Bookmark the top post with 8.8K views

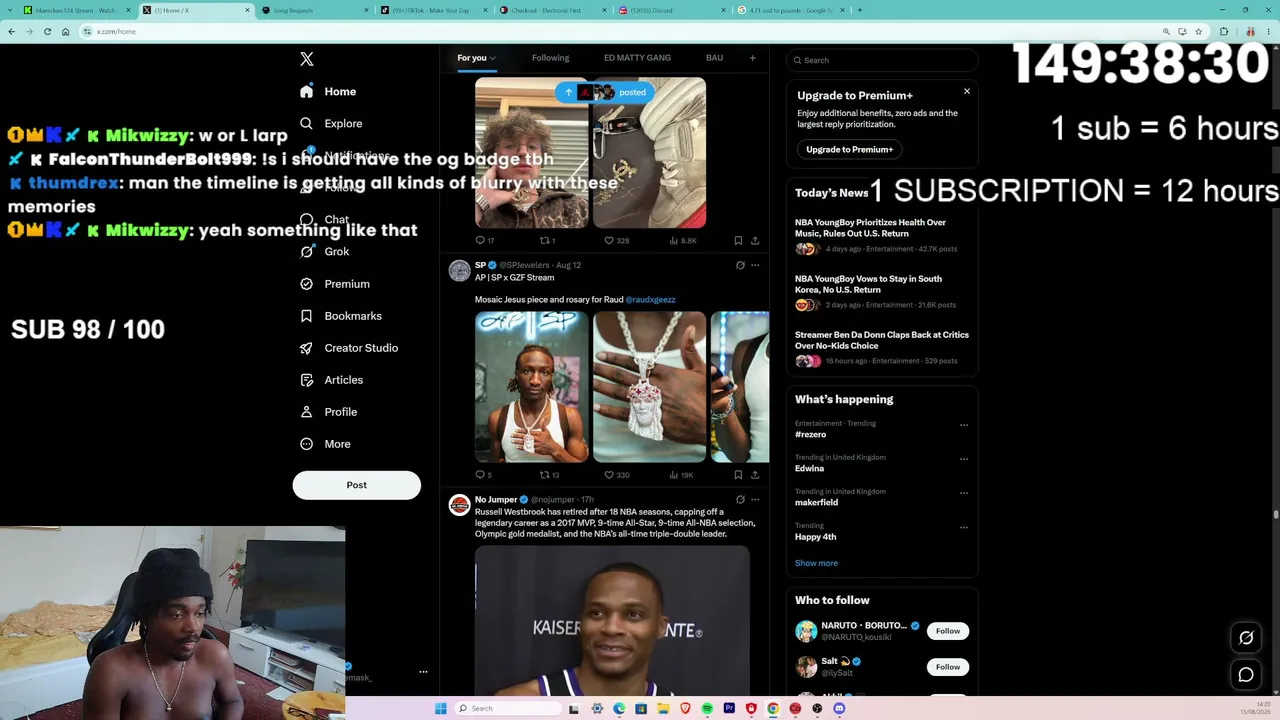tap(738, 241)
